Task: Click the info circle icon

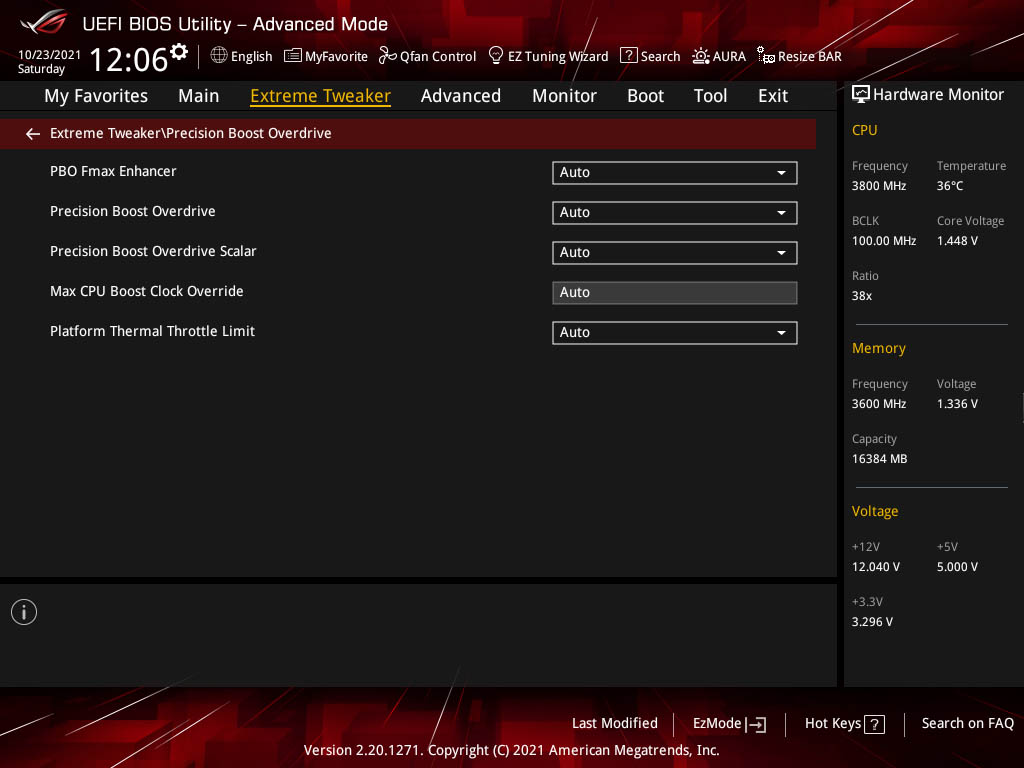Action: (24, 612)
